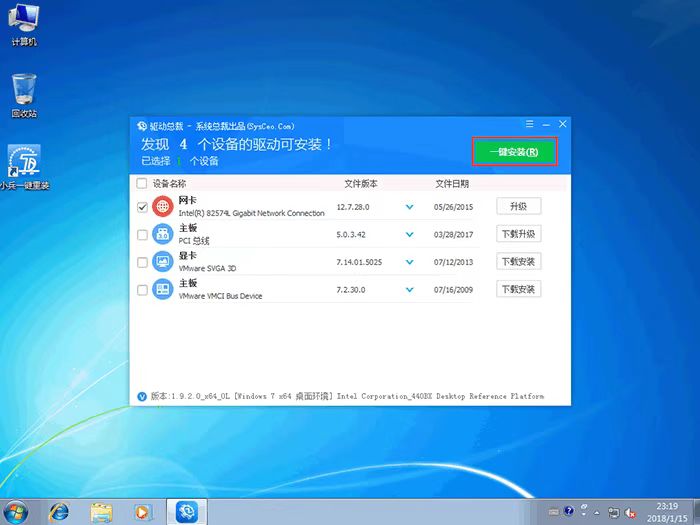Click the date 07/16/2009
This screenshot has height=525, width=700.
pyautogui.click(x=453, y=290)
